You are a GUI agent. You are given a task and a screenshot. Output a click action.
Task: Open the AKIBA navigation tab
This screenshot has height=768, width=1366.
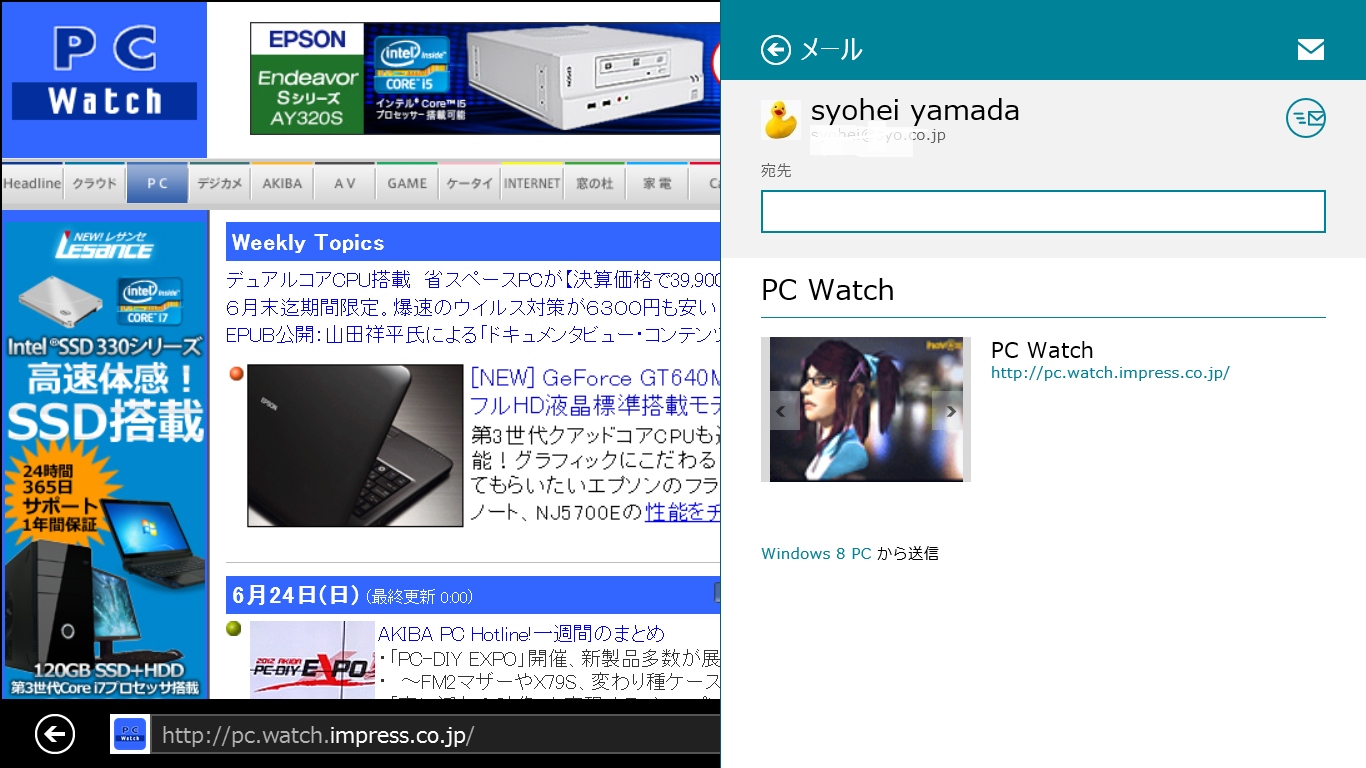(x=282, y=184)
